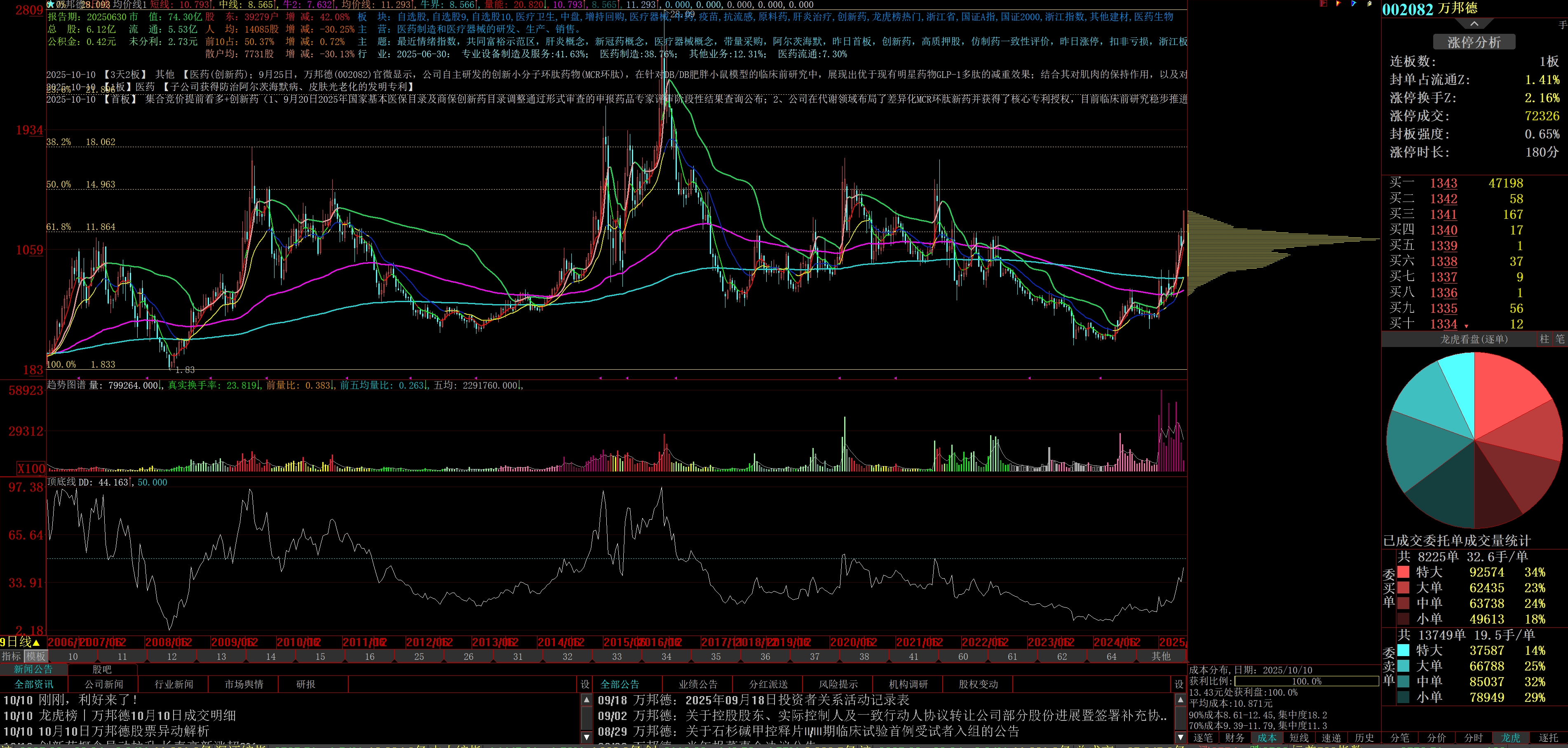The width and height of the screenshot is (1568, 748).
Task: Click the 设 icon beside 股权变动
Action: coord(1178,684)
